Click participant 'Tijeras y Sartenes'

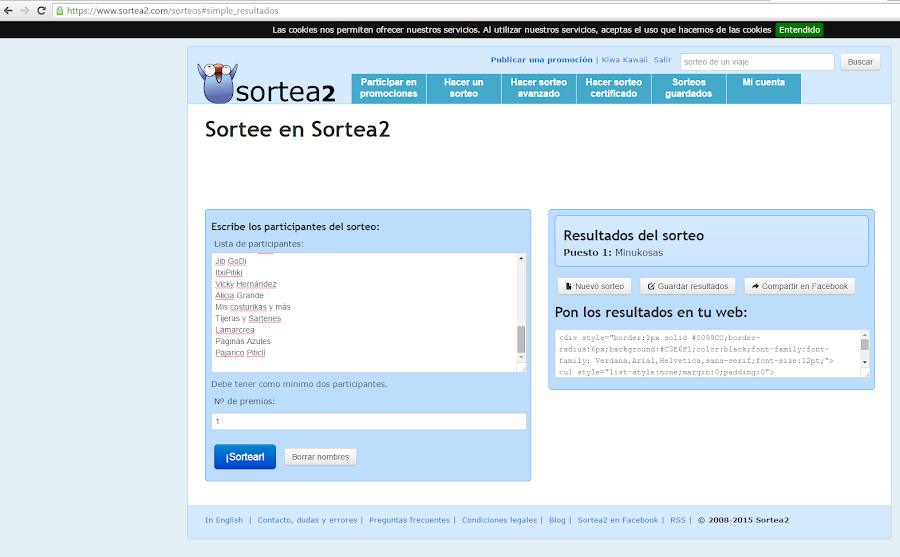pos(248,319)
